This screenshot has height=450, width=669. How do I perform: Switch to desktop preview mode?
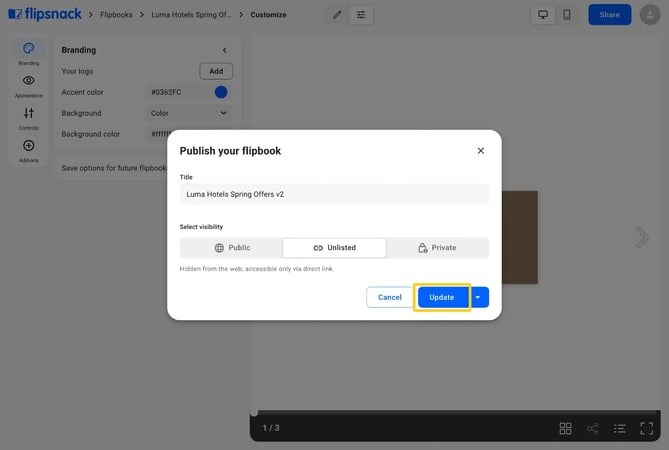pyautogui.click(x=543, y=15)
